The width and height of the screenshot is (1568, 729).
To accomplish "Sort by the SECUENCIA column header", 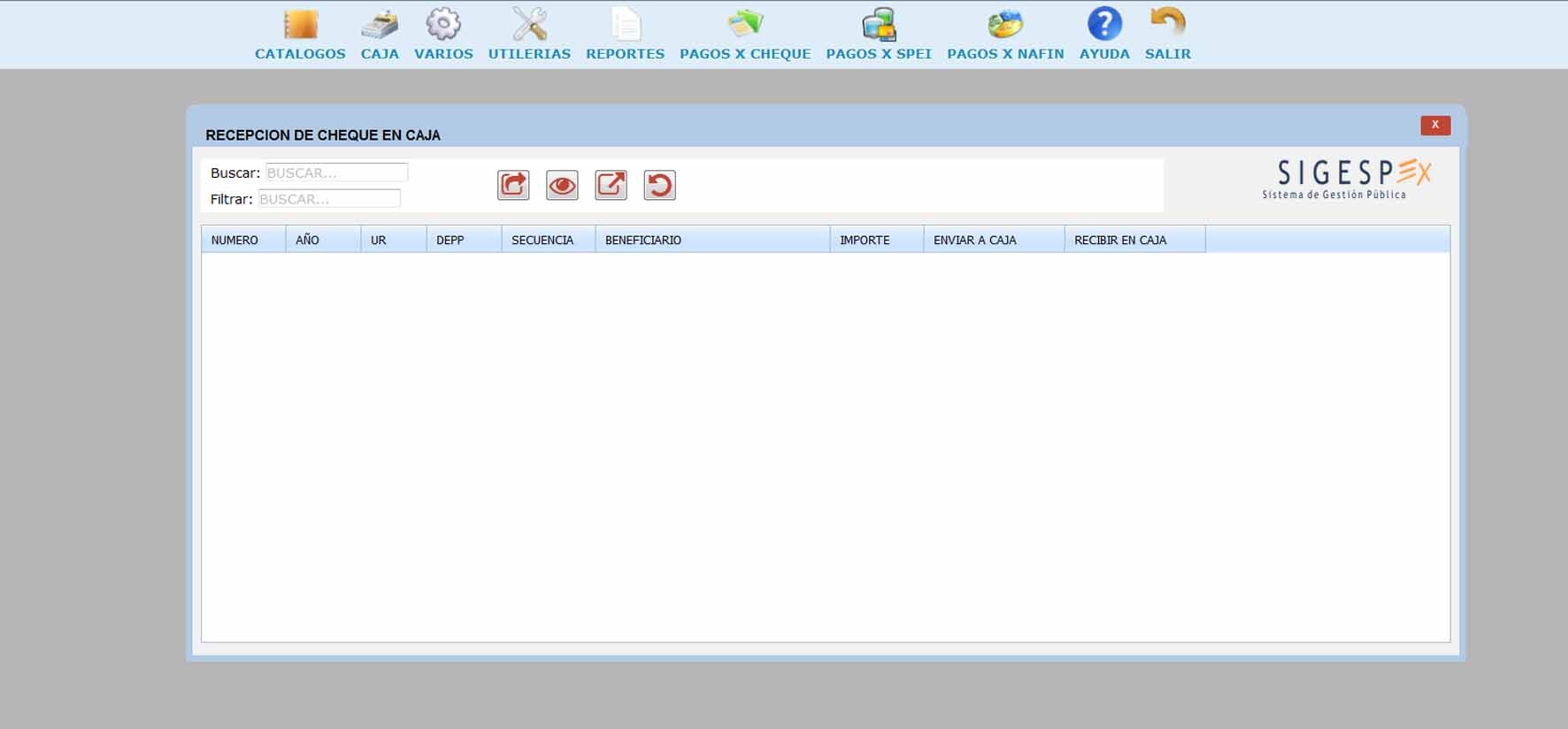I will [549, 240].
